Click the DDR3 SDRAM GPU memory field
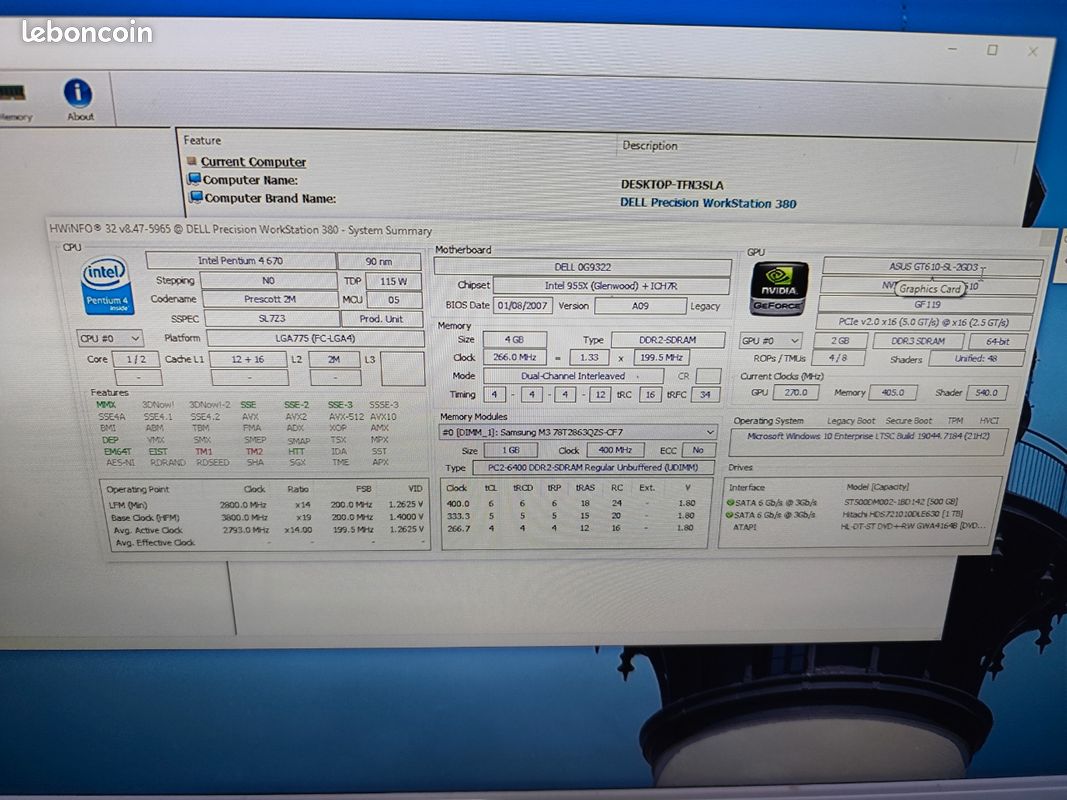 tap(918, 341)
